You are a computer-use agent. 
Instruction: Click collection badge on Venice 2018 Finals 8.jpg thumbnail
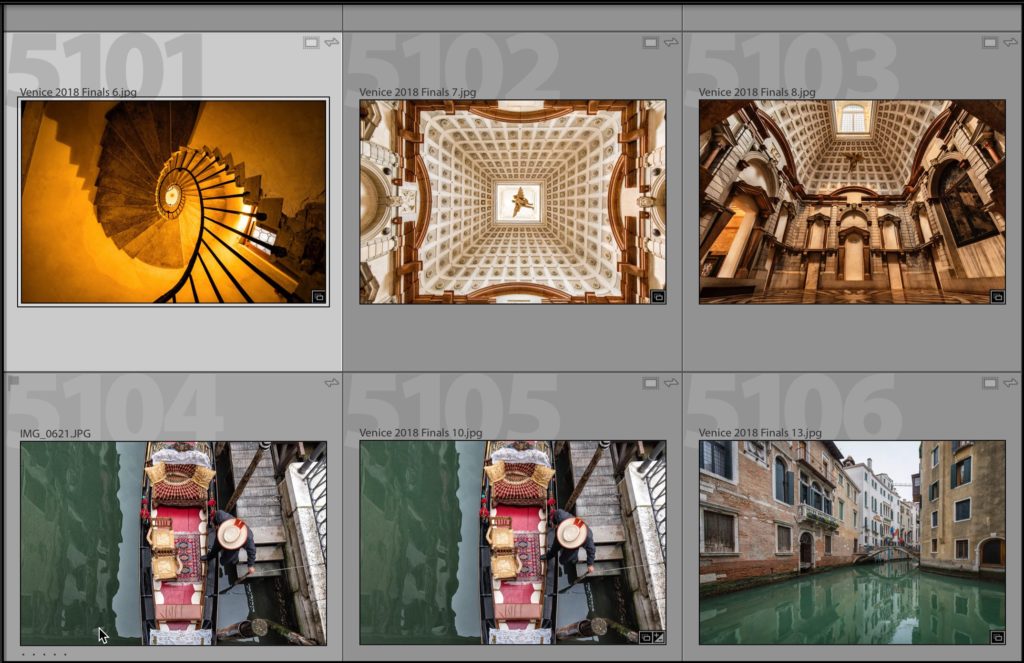click(x=998, y=297)
